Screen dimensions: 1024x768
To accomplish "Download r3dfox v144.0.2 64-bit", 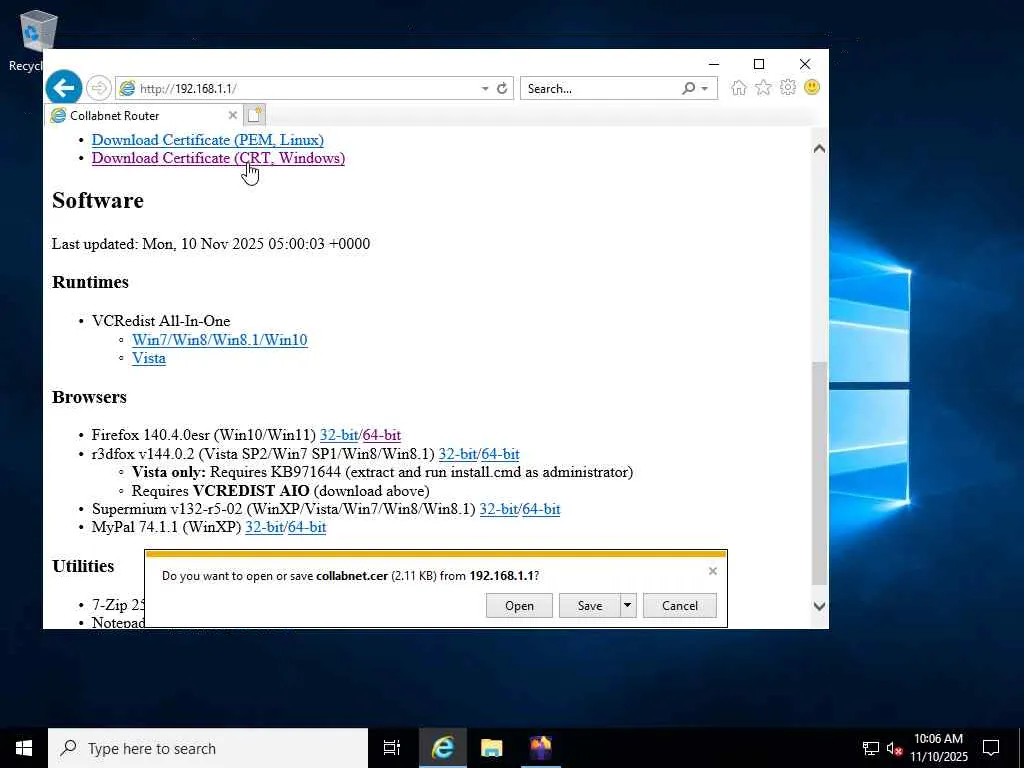I will pyautogui.click(x=501, y=454).
